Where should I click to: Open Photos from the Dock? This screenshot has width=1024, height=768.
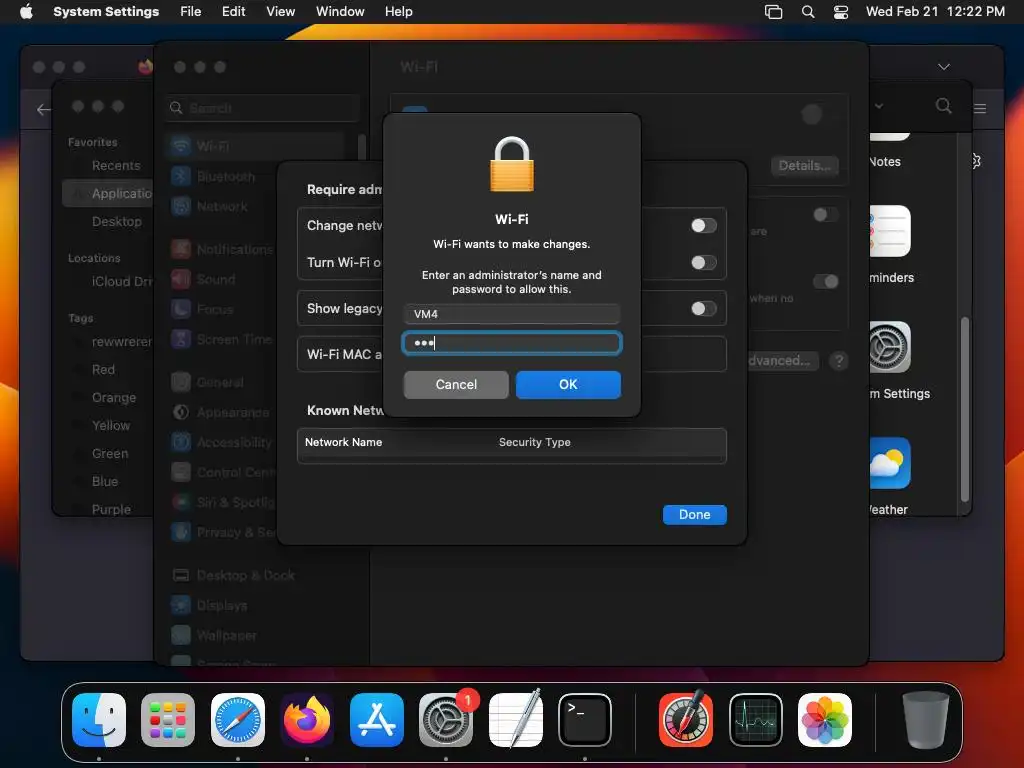(x=825, y=720)
